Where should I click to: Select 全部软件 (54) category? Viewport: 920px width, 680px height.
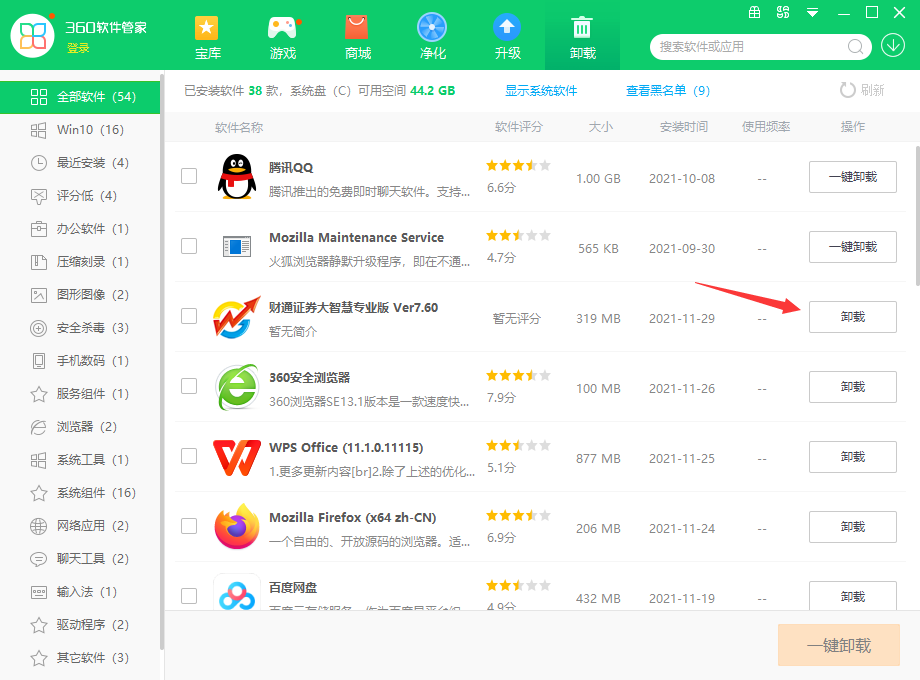[80, 97]
